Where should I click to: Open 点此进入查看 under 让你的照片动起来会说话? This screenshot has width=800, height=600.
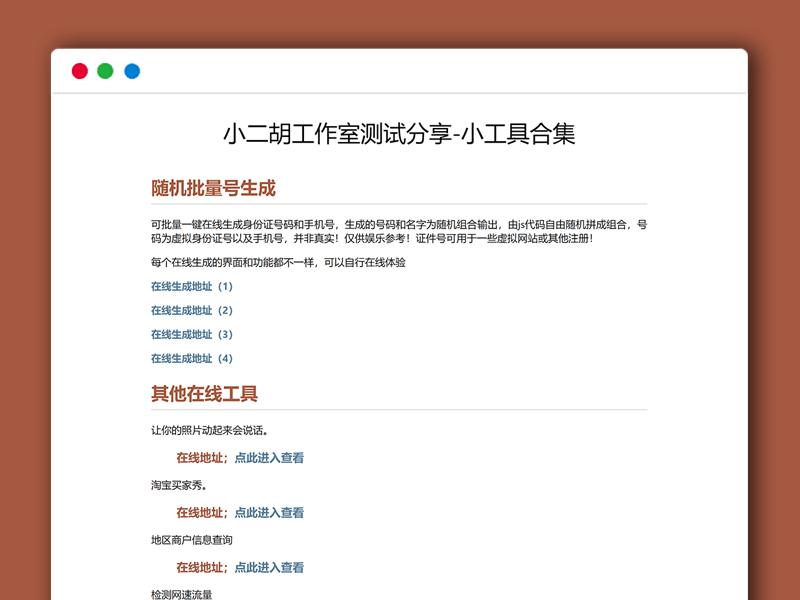point(269,458)
